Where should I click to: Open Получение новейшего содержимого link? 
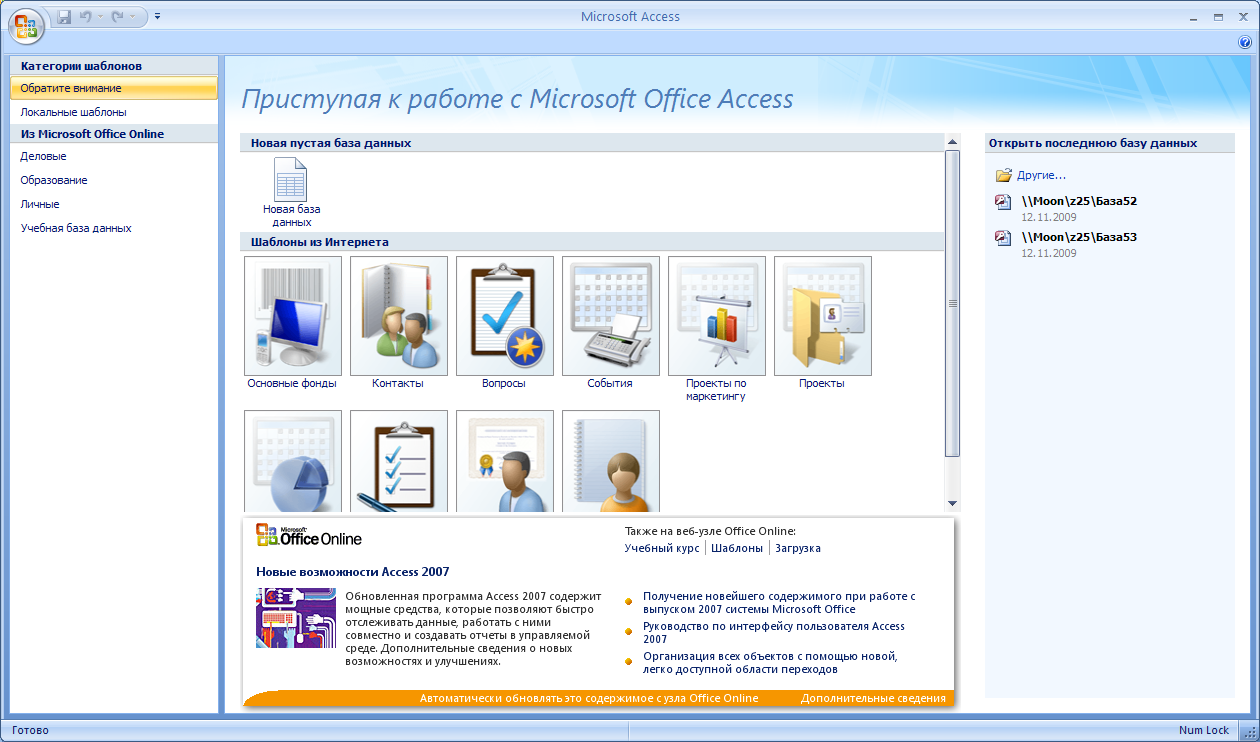click(x=779, y=602)
